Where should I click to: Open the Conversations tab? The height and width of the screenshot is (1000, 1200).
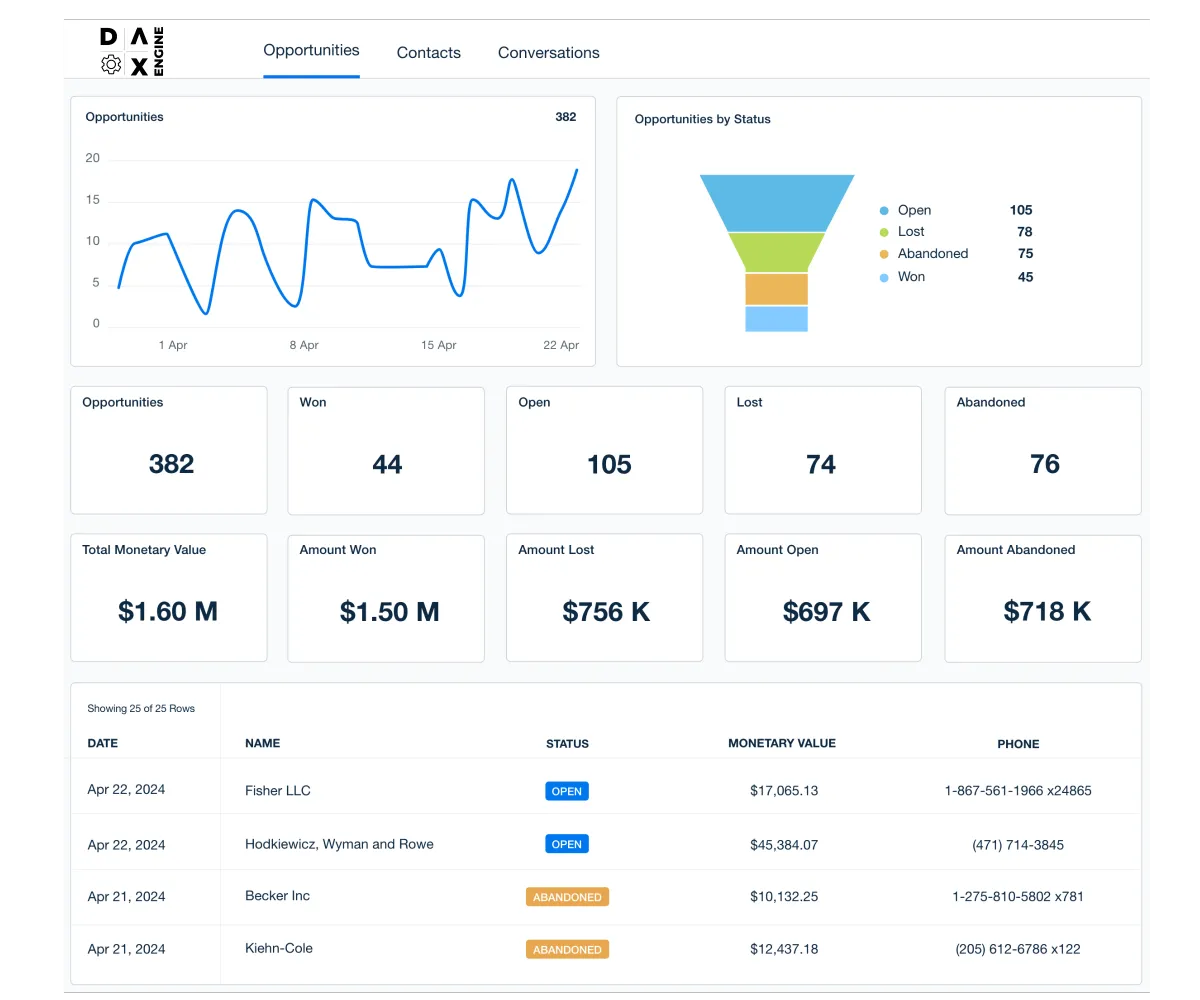pyautogui.click(x=549, y=53)
